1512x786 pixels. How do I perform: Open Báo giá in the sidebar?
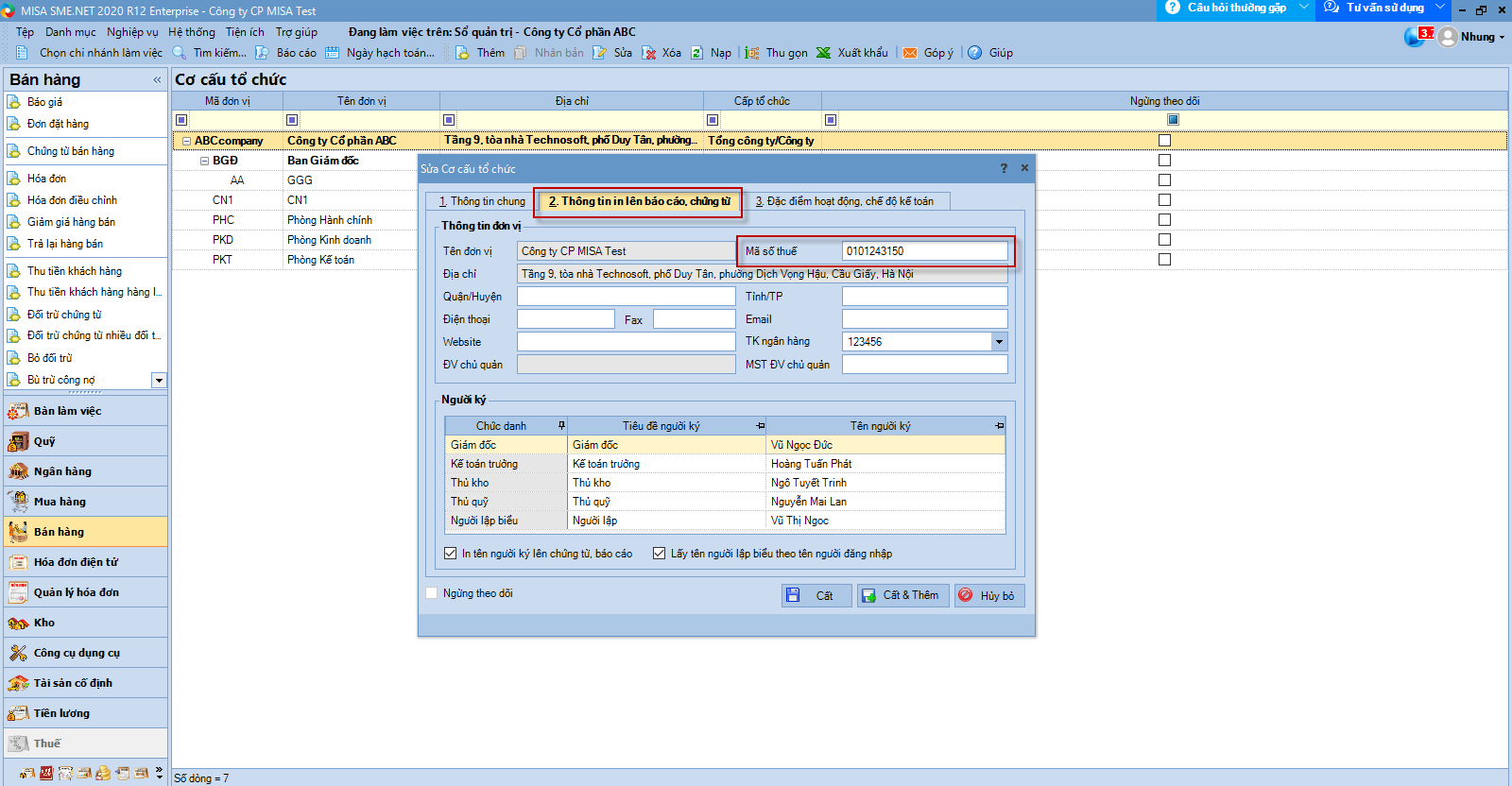pos(44,102)
